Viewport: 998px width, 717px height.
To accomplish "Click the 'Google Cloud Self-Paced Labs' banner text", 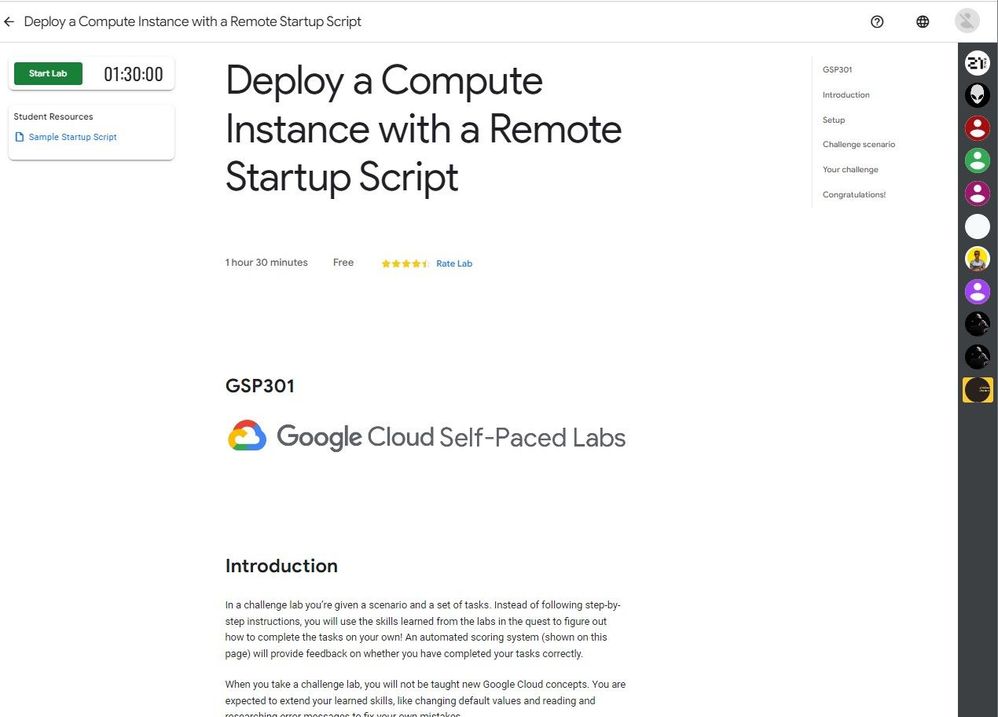I will click(451, 437).
